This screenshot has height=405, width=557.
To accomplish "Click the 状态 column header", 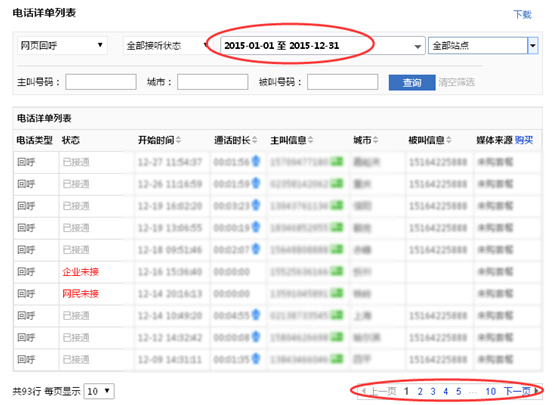I will pyautogui.click(x=71, y=140).
